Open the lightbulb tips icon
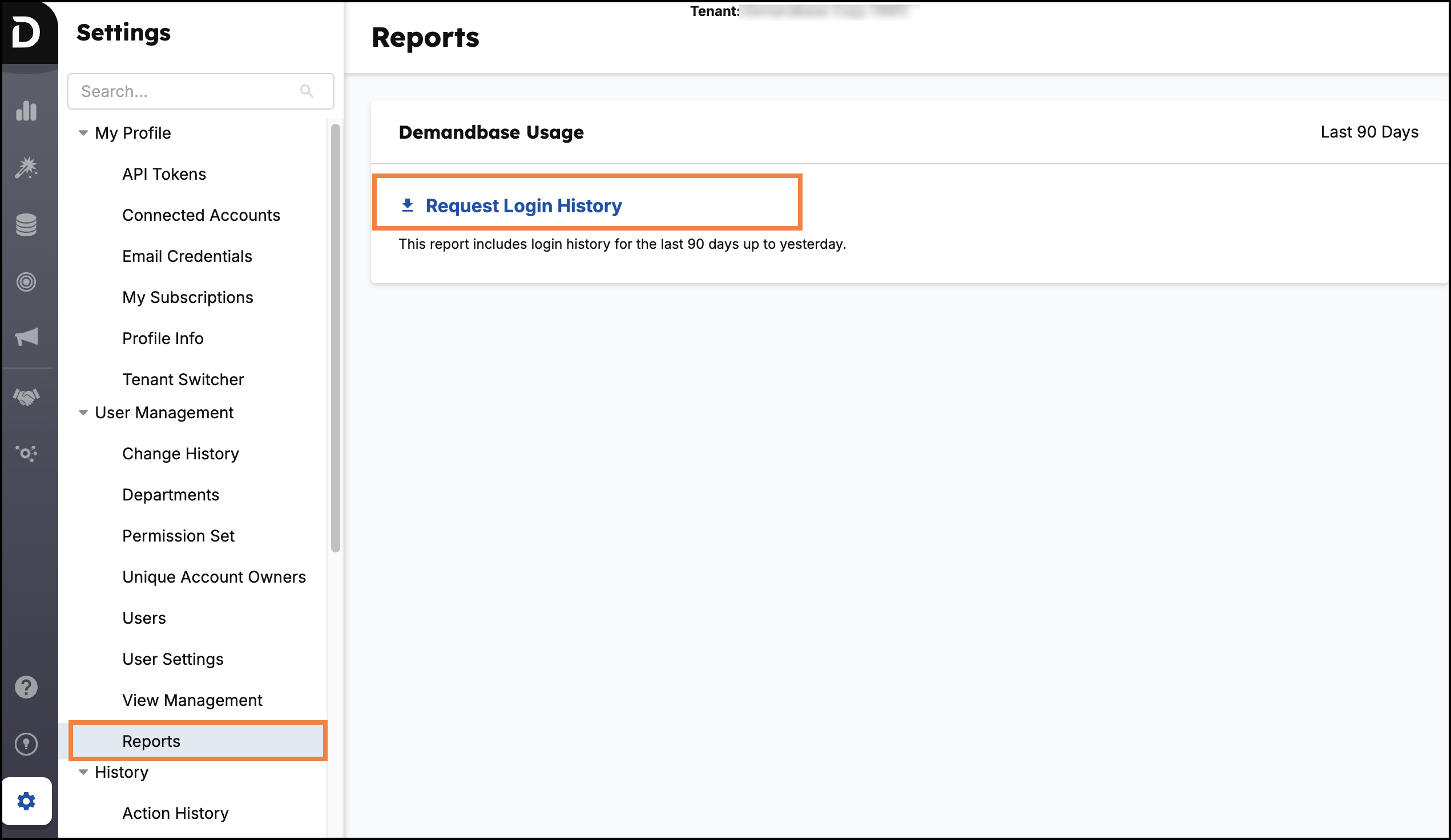Viewport: 1451px width, 840px height. click(26, 744)
